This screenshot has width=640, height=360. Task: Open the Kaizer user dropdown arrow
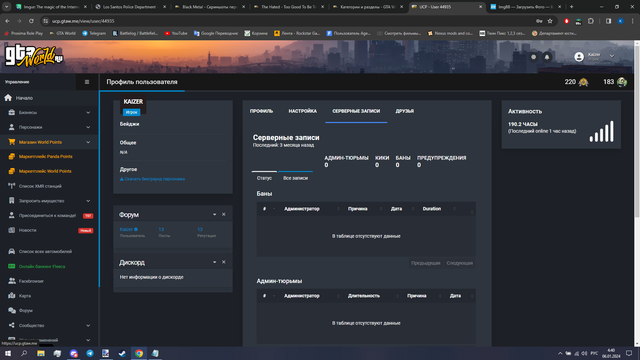point(612,56)
